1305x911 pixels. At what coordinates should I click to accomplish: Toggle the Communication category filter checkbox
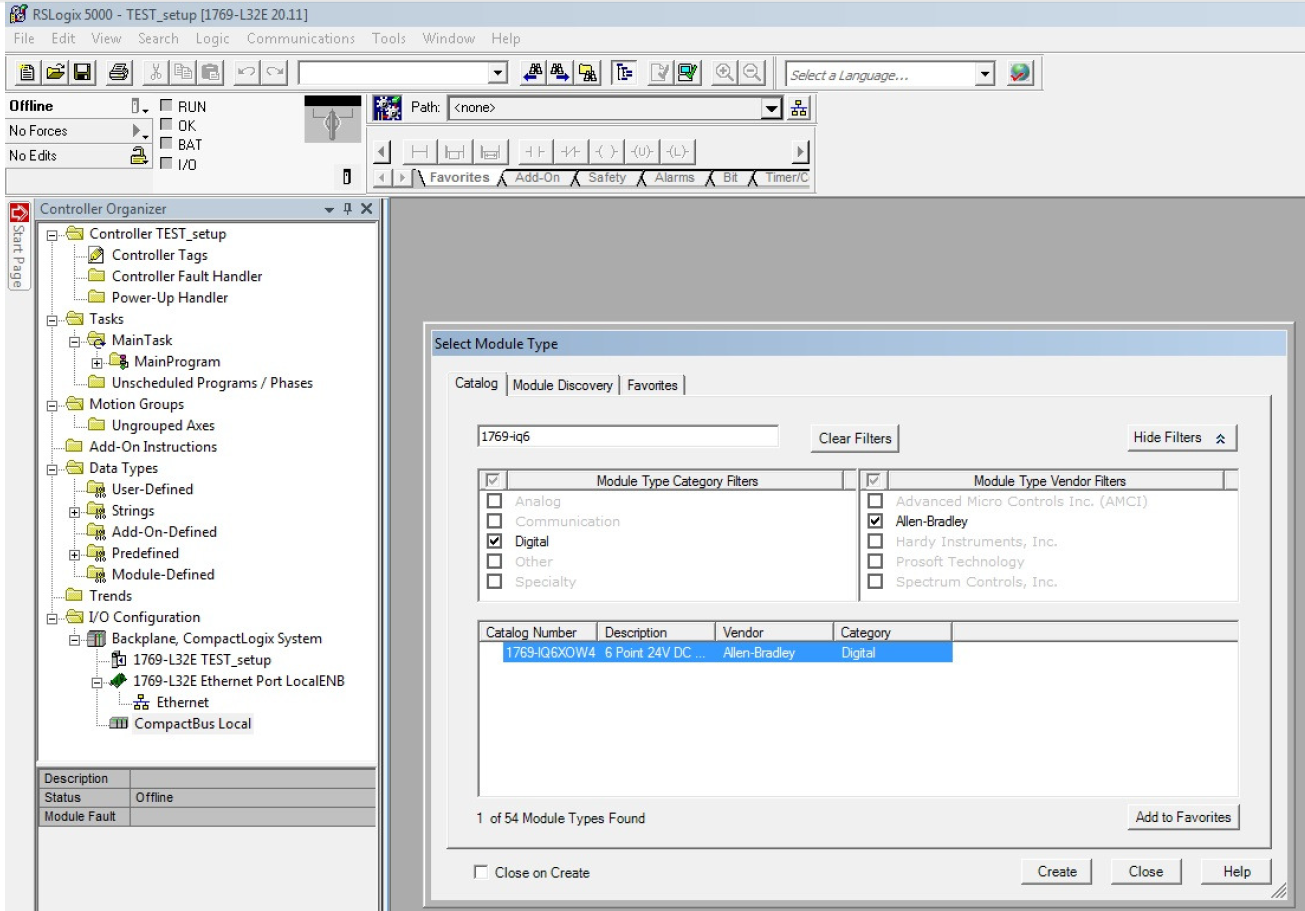(x=493, y=521)
